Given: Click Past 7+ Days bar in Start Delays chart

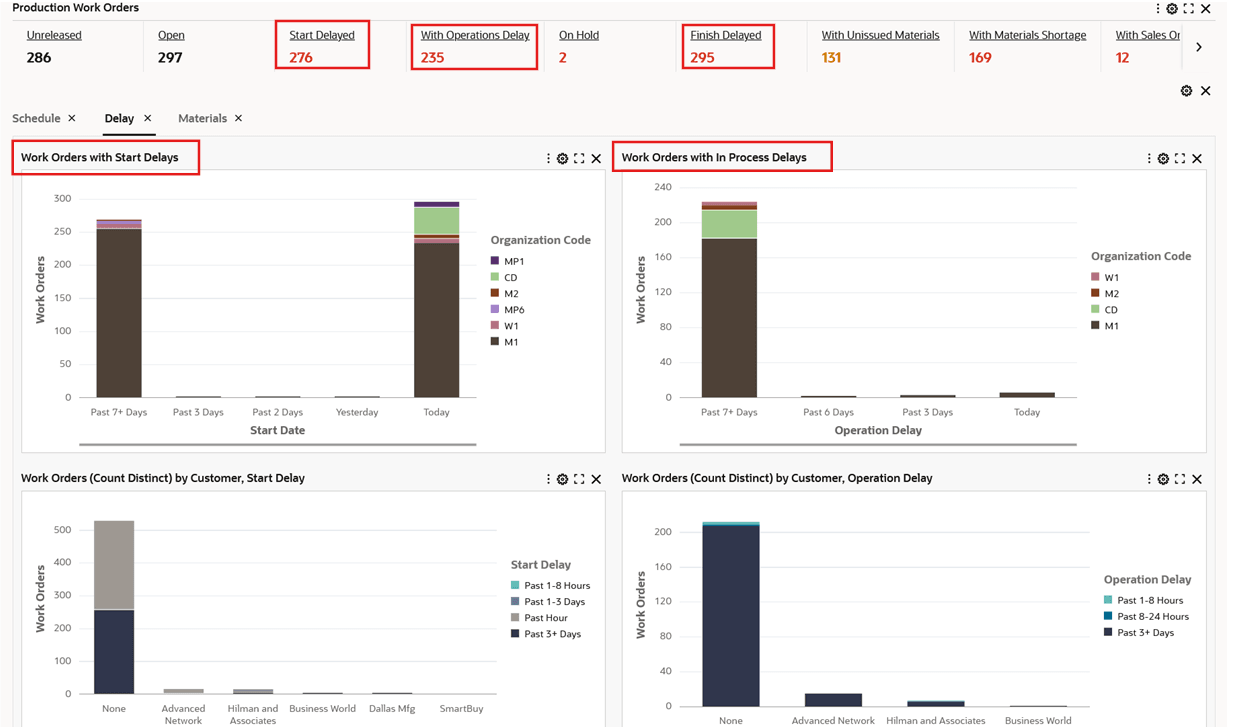Looking at the screenshot, I should (x=119, y=309).
